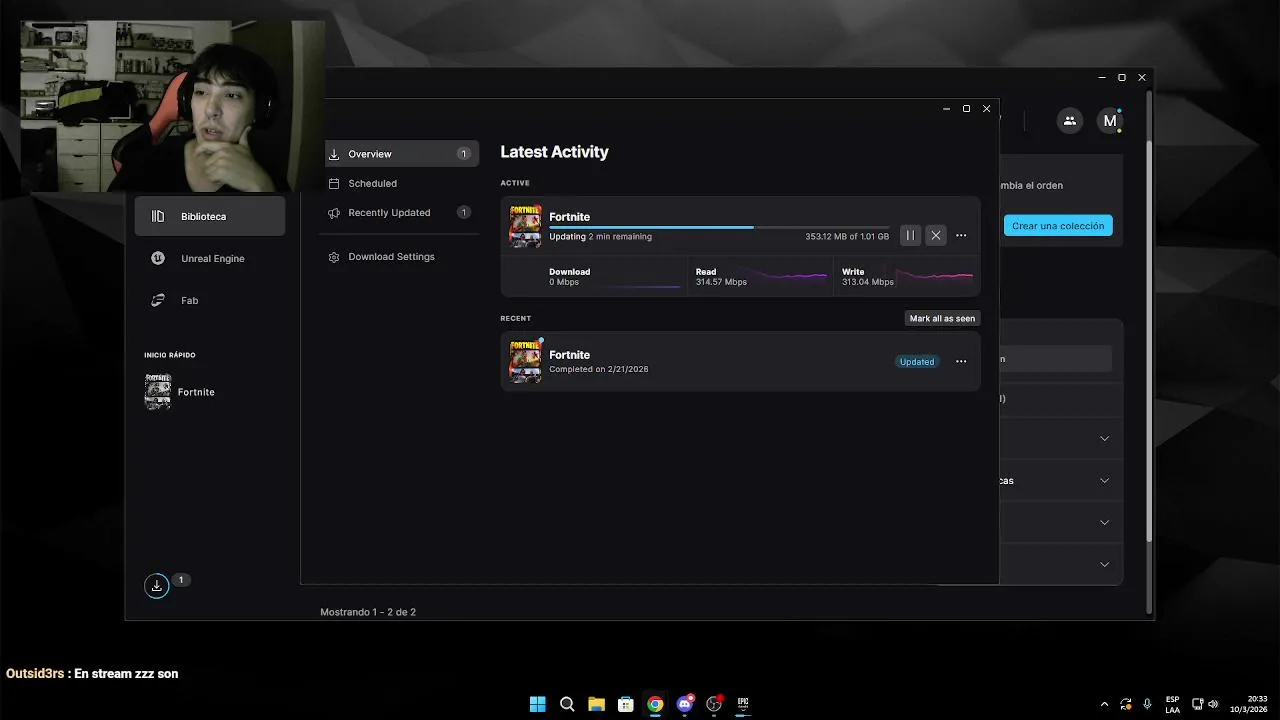Open Discord from the taskbar
This screenshot has width=1280, height=720.
685,704
